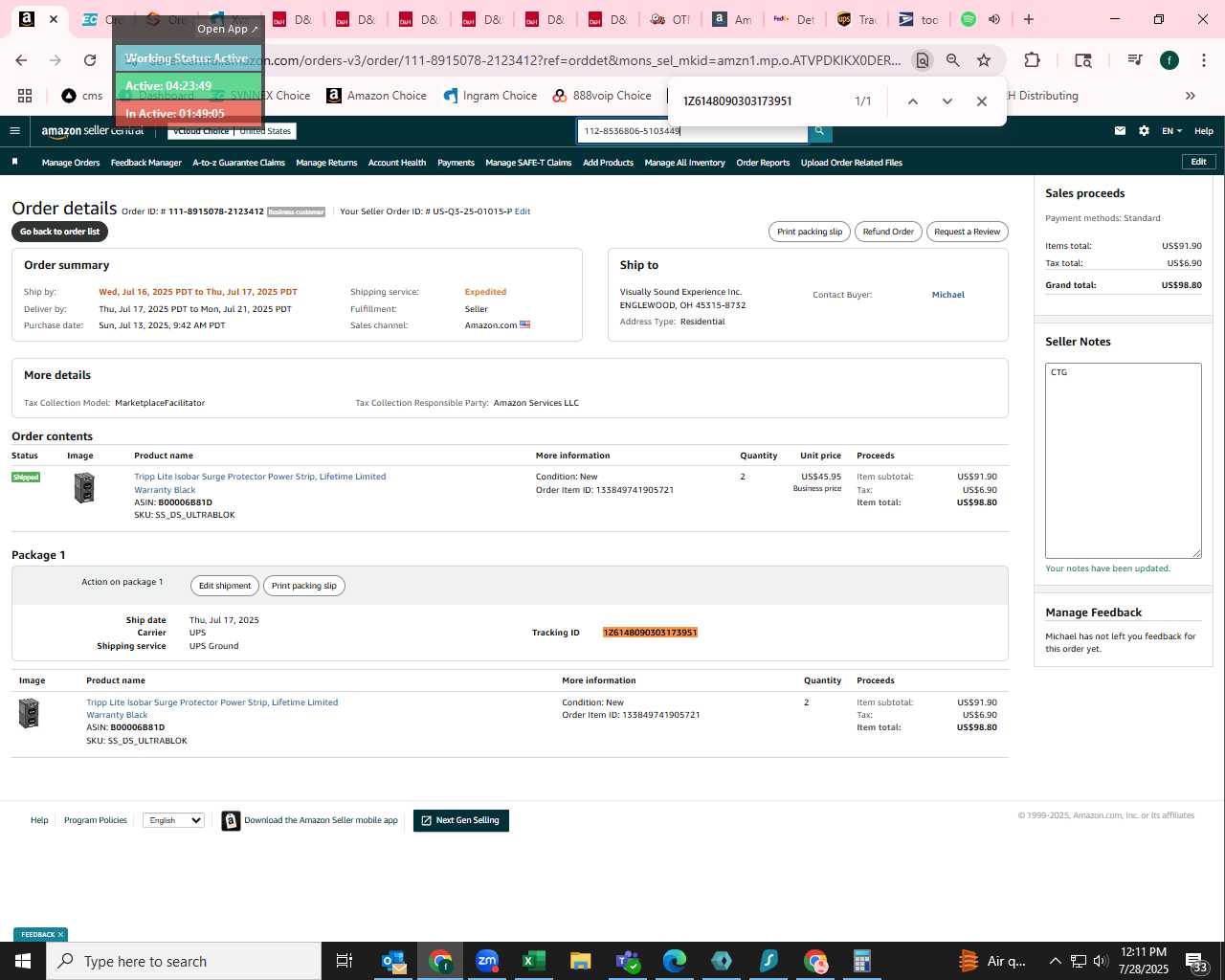The width and height of the screenshot is (1225, 980).
Task: Click Print packing slip in Package 1
Action: 304,586
